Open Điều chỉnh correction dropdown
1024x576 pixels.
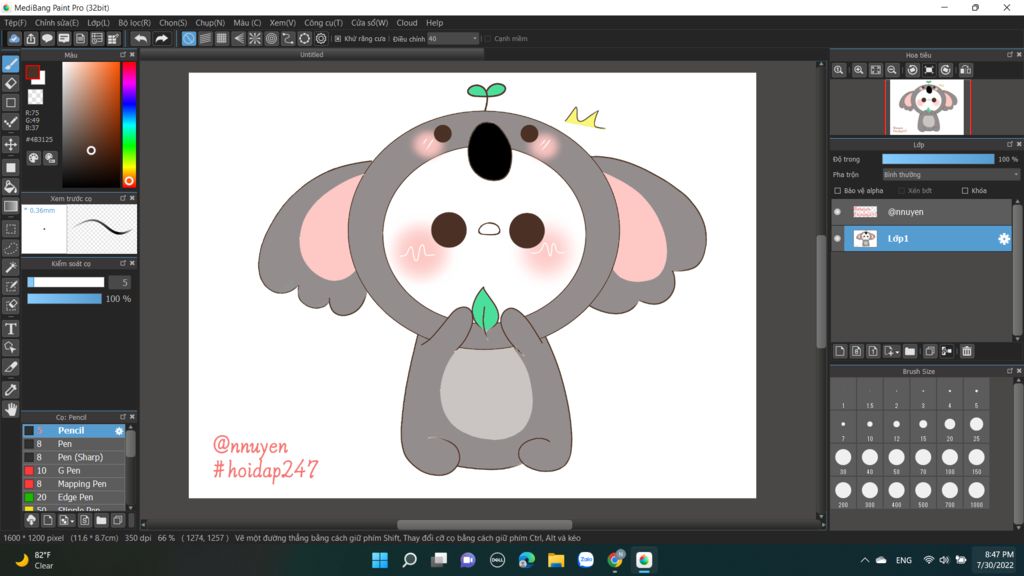point(453,39)
